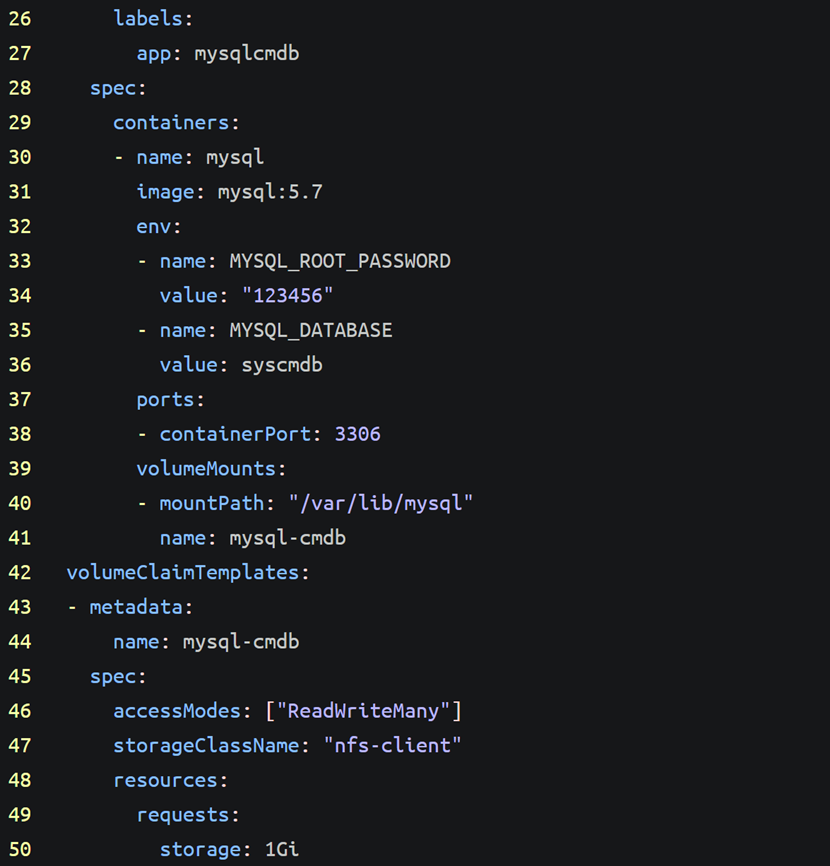Image resolution: width=830 pixels, height=866 pixels.
Task: Click the password value "123456"
Action: coord(288,295)
